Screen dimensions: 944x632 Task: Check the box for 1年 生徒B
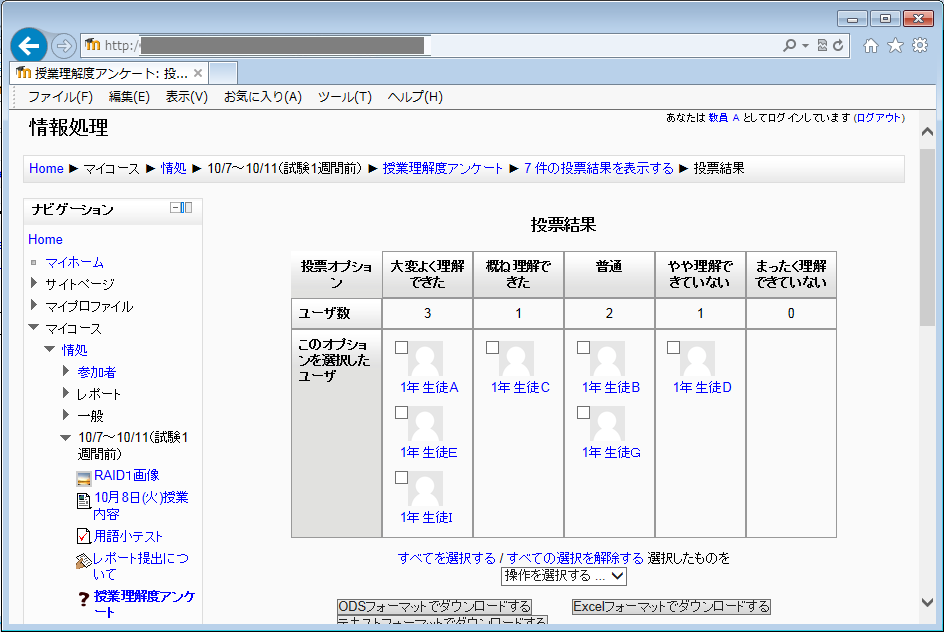[x=583, y=347]
